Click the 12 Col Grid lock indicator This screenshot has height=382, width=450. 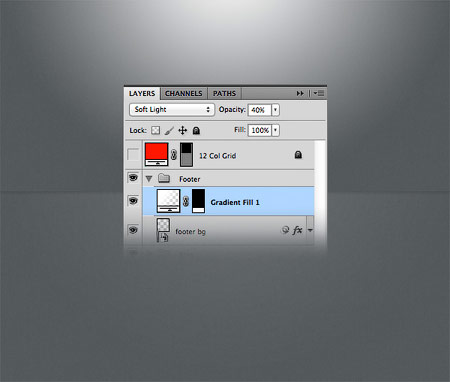(298, 155)
